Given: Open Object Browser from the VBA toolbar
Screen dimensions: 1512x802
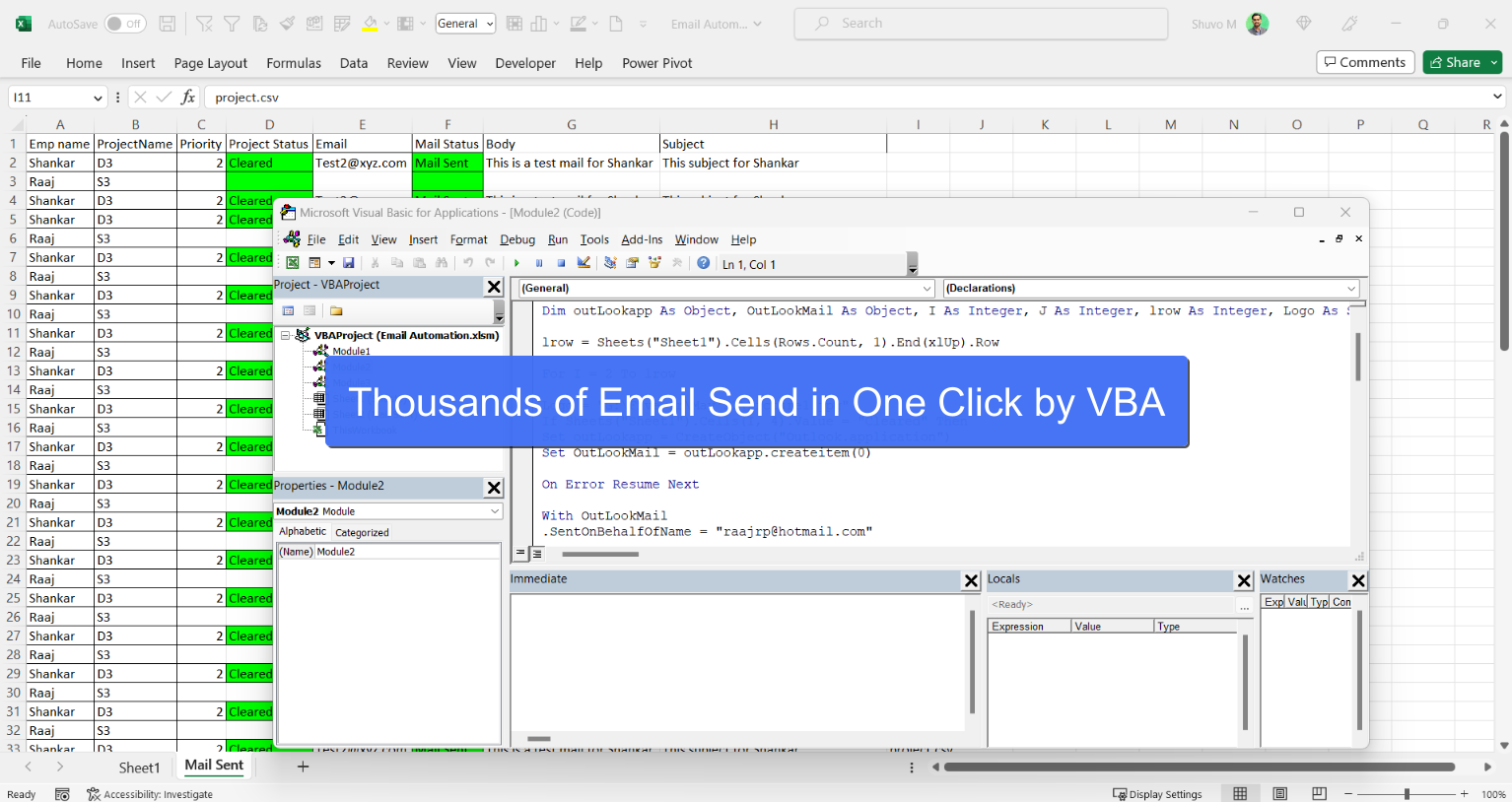Looking at the screenshot, I should click(x=654, y=263).
